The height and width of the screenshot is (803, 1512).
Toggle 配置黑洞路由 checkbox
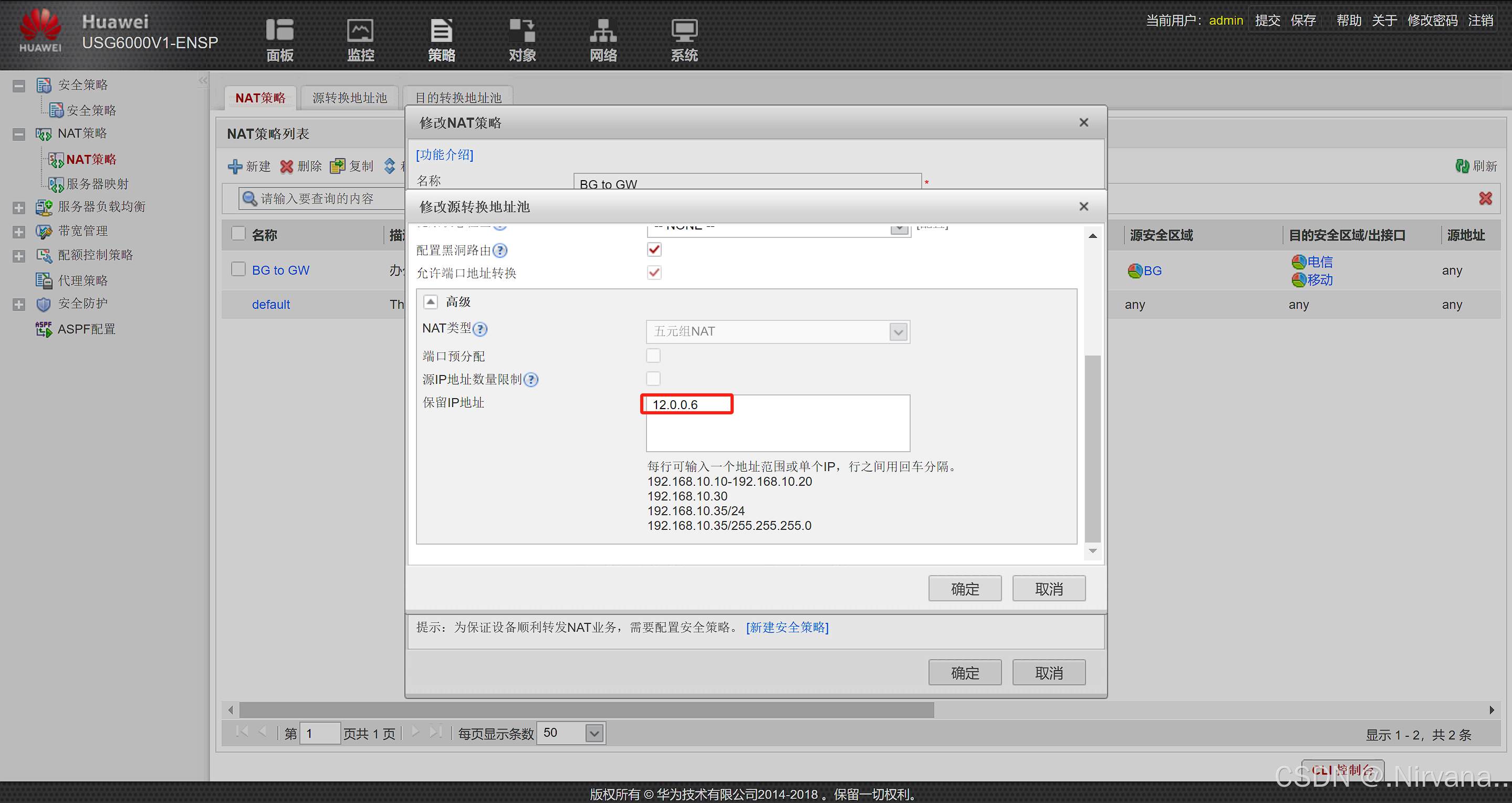pyautogui.click(x=654, y=249)
